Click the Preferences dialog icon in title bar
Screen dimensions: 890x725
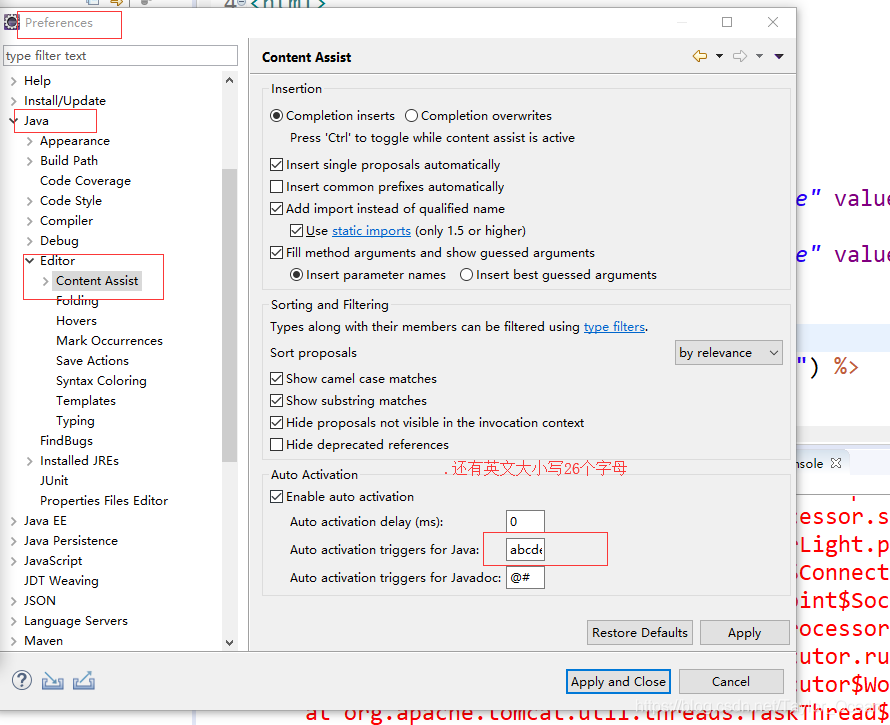(10, 24)
